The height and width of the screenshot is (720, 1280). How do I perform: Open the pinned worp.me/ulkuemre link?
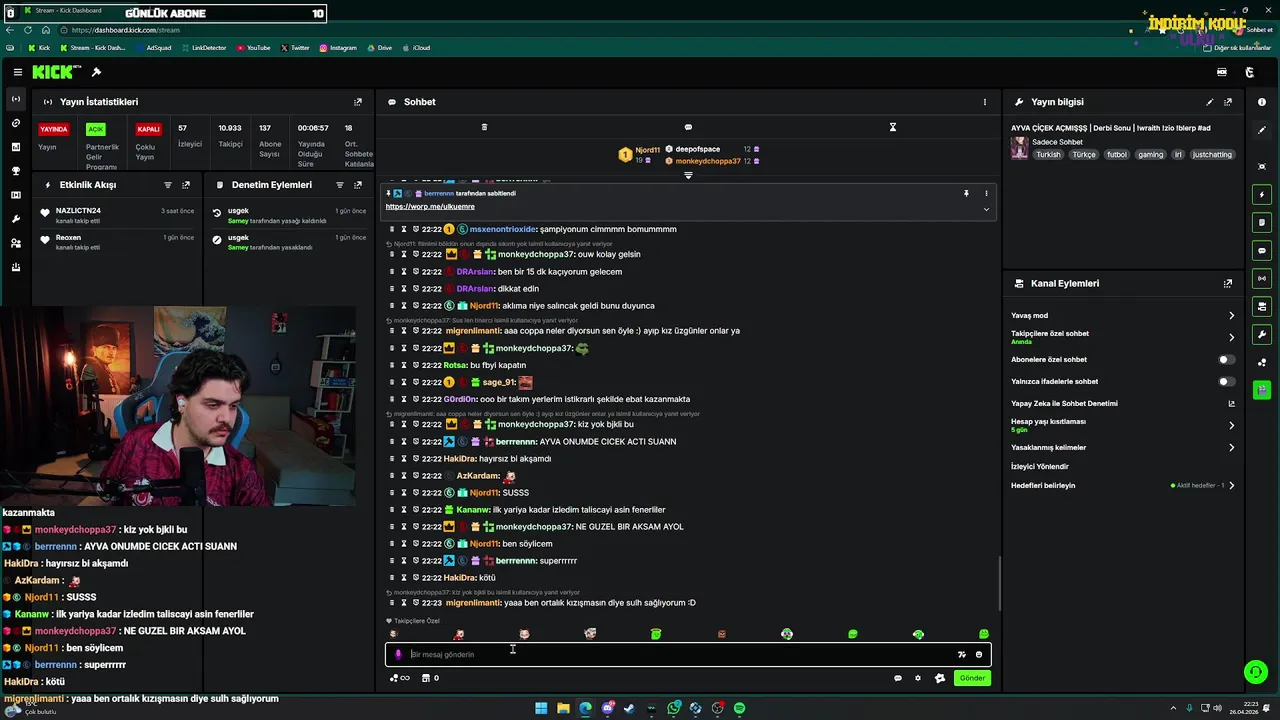click(430, 206)
